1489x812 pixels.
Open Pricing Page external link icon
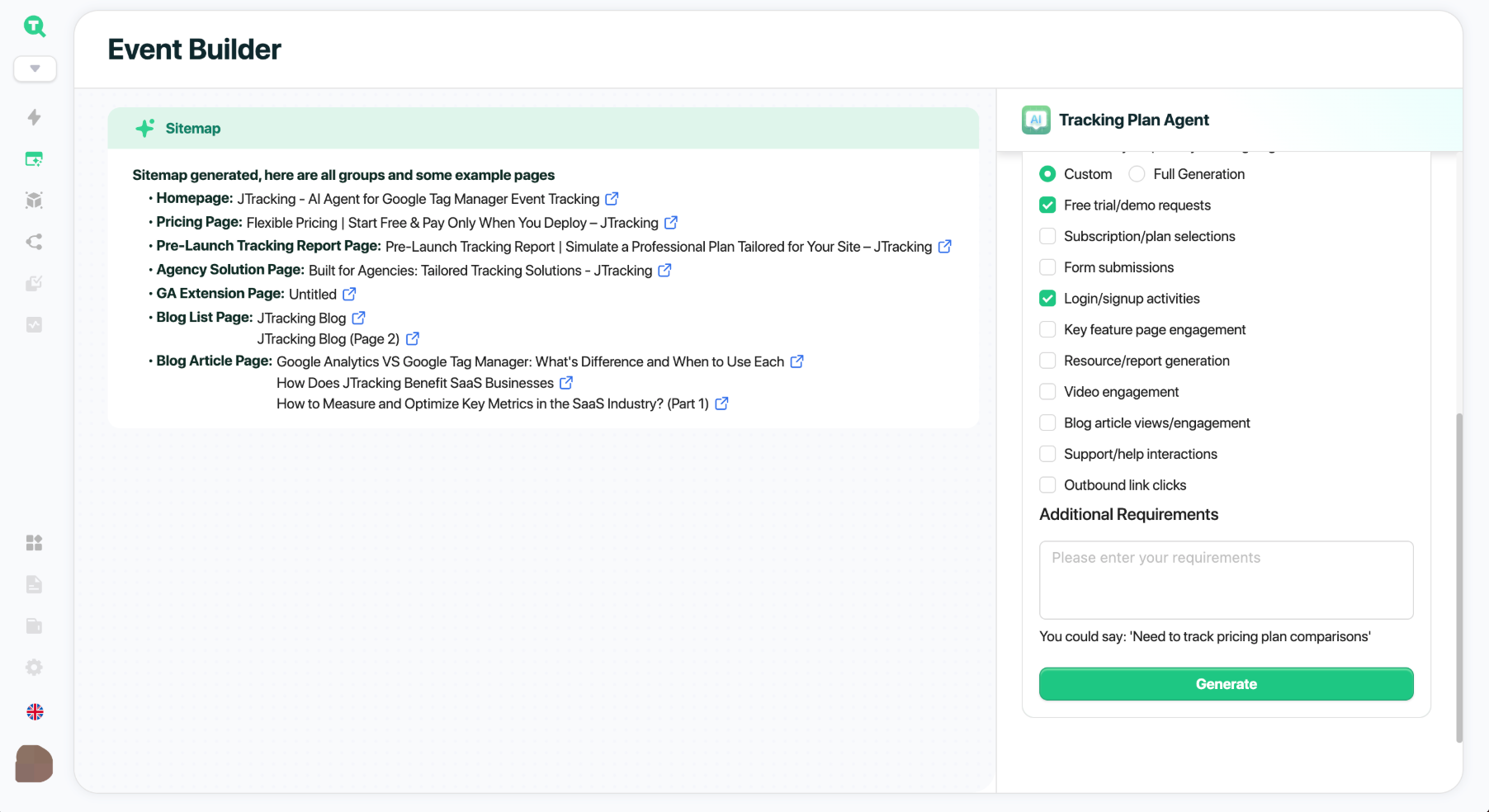(671, 223)
